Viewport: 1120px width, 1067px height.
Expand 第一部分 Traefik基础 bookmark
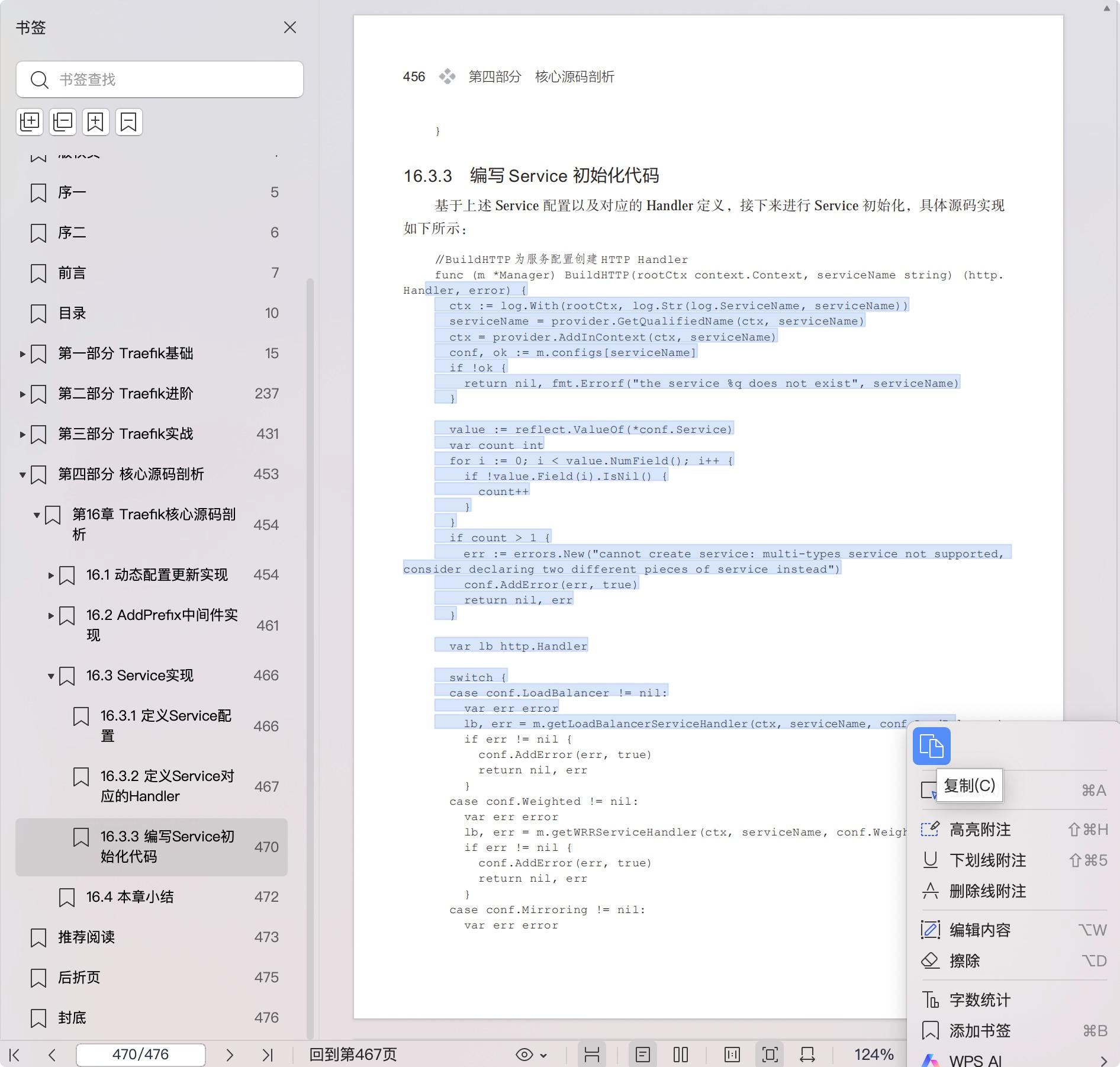point(22,354)
